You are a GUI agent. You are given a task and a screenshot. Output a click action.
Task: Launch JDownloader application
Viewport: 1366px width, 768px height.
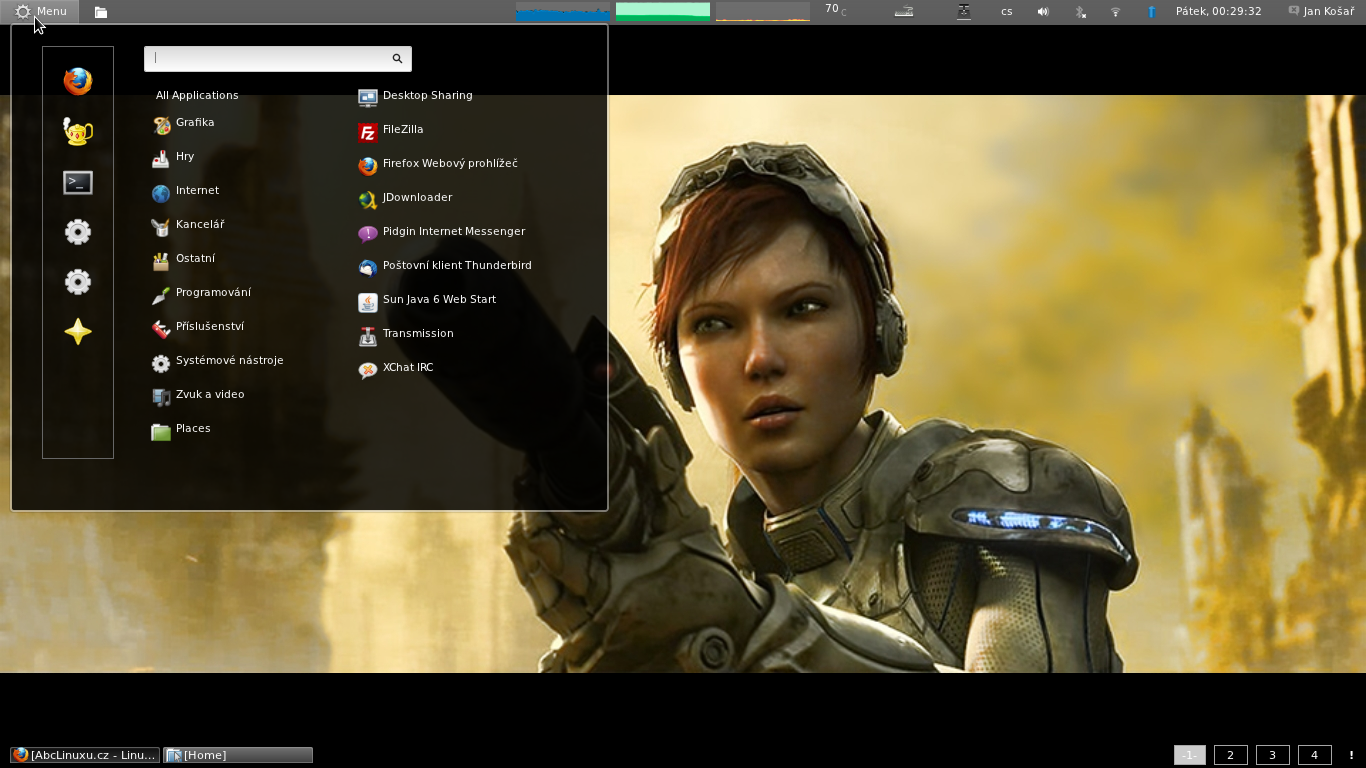(416, 198)
